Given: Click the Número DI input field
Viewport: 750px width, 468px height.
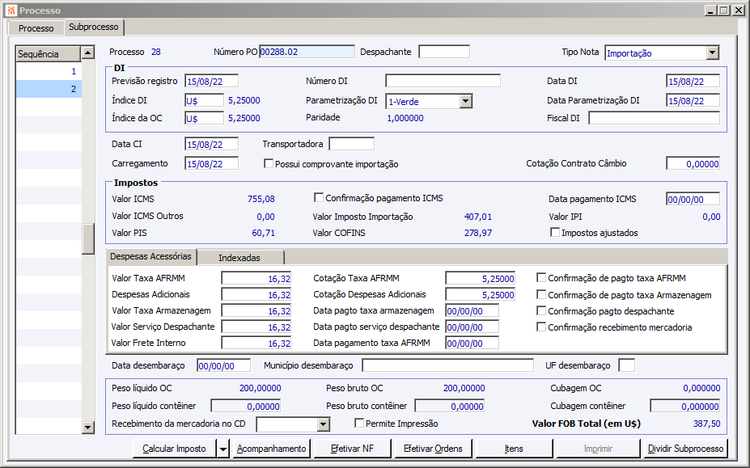Looking at the screenshot, I should pos(442,82).
